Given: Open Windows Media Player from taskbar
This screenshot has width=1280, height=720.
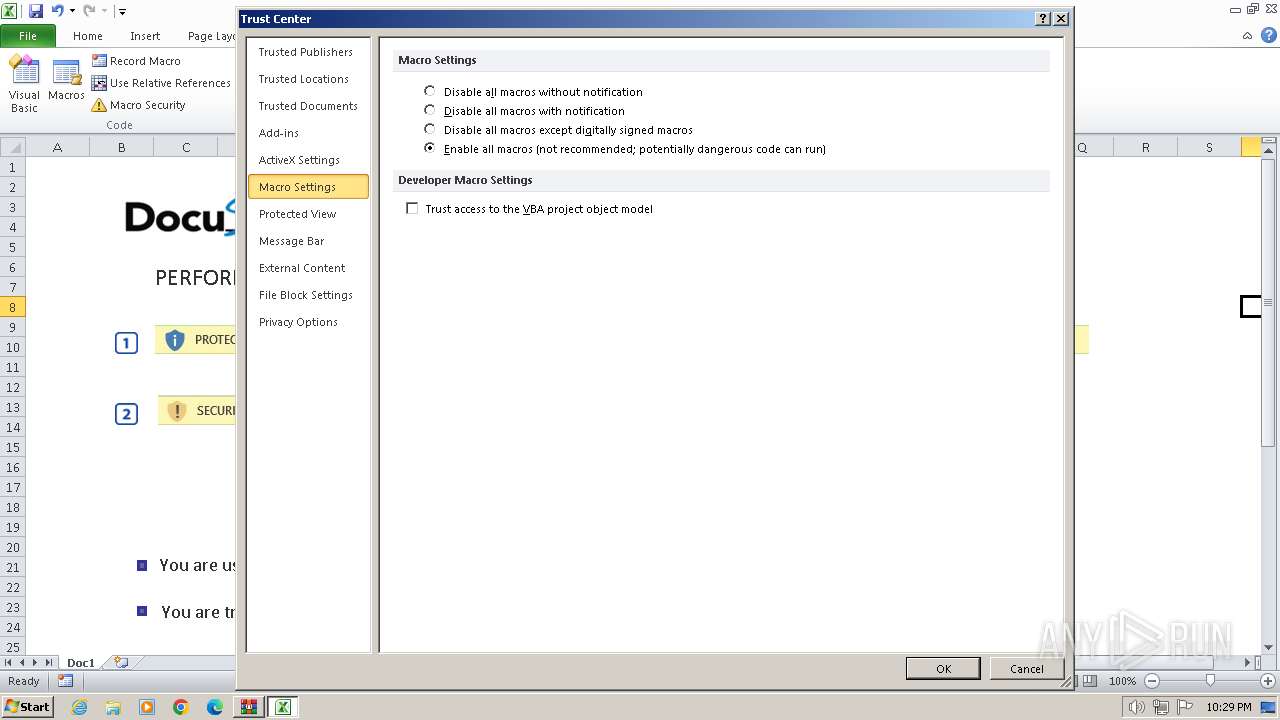Looking at the screenshot, I should (x=147, y=707).
